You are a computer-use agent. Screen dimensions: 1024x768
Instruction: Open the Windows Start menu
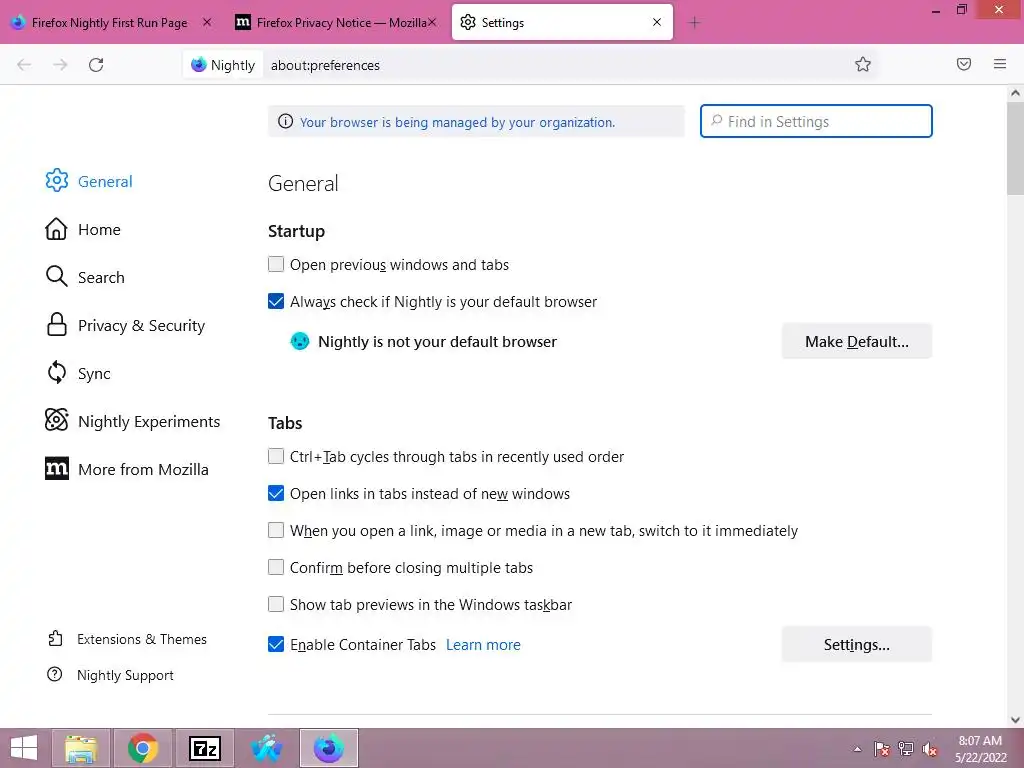click(x=24, y=748)
